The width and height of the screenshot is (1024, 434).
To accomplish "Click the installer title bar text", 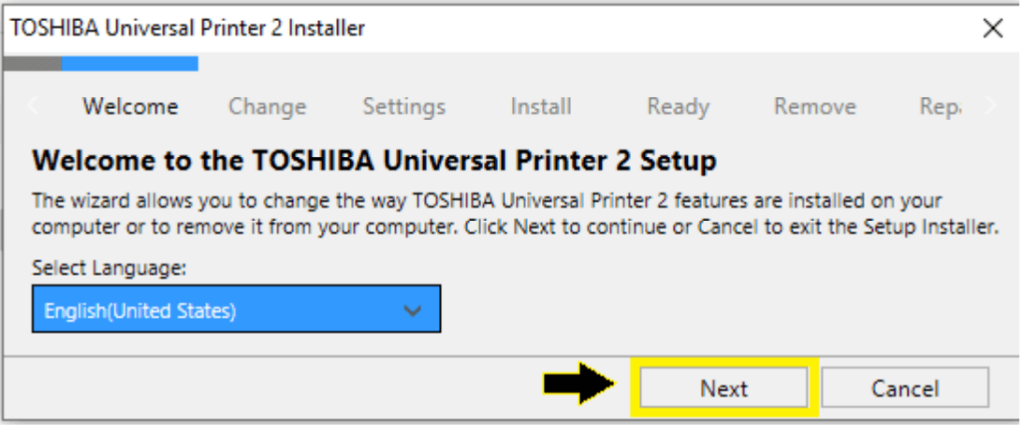I will [x=187, y=29].
